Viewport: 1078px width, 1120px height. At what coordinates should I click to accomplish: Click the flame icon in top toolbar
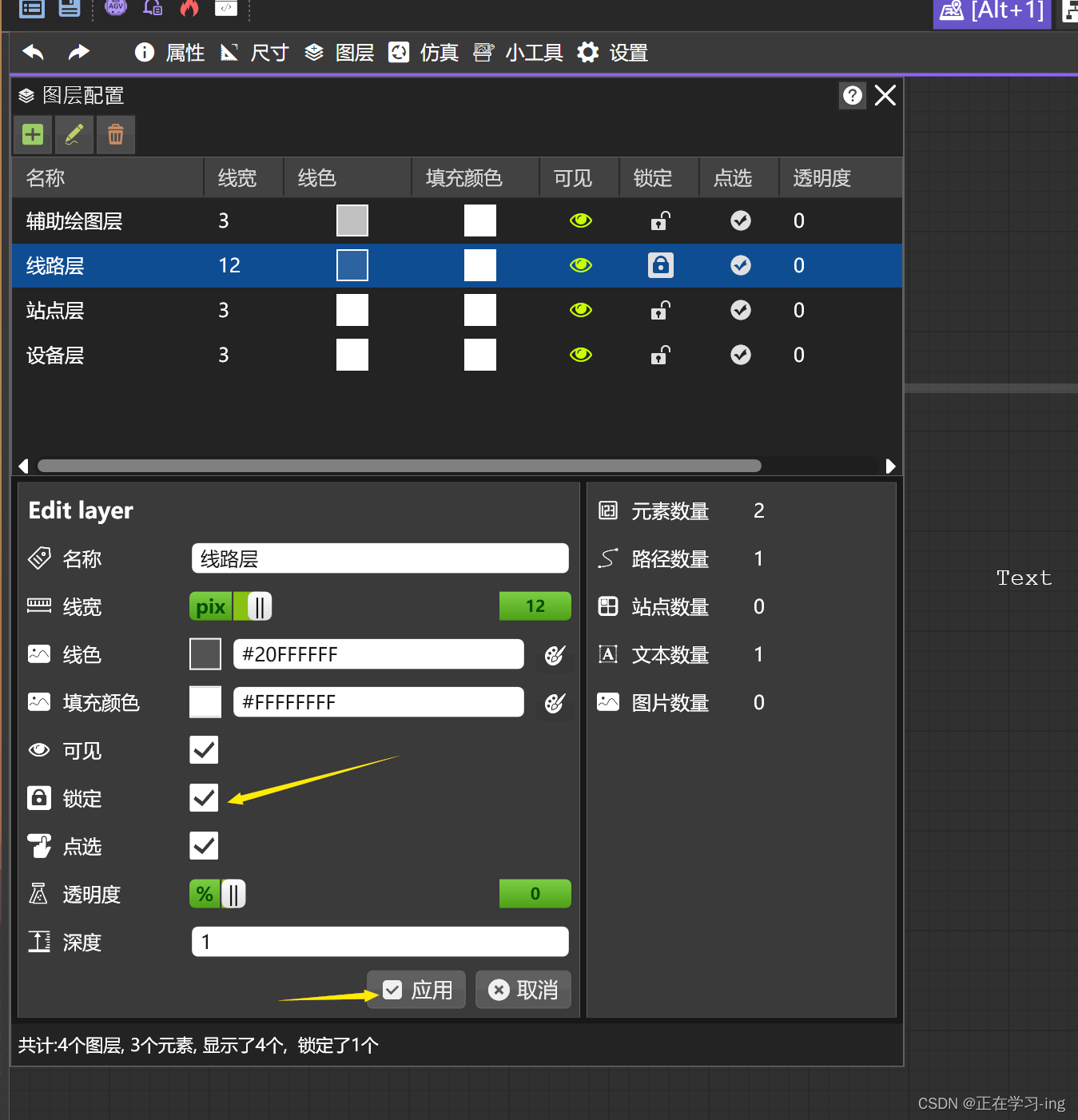[x=189, y=8]
